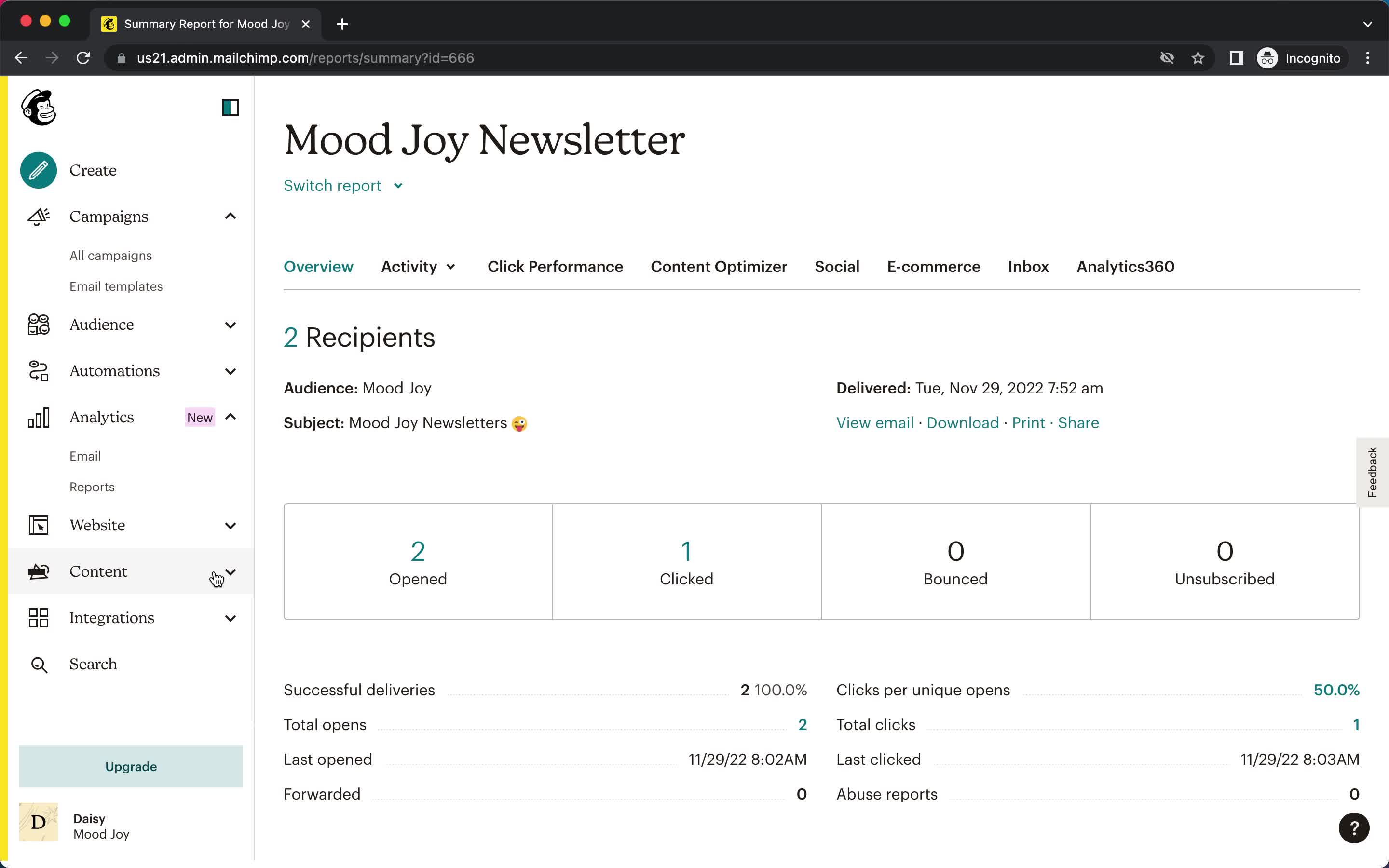The height and width of the screenshot is (868, 1389).
Task: Collapse the sidebar with the panel toggle icon
Action: pyautogui.click(x=230, y=108)
